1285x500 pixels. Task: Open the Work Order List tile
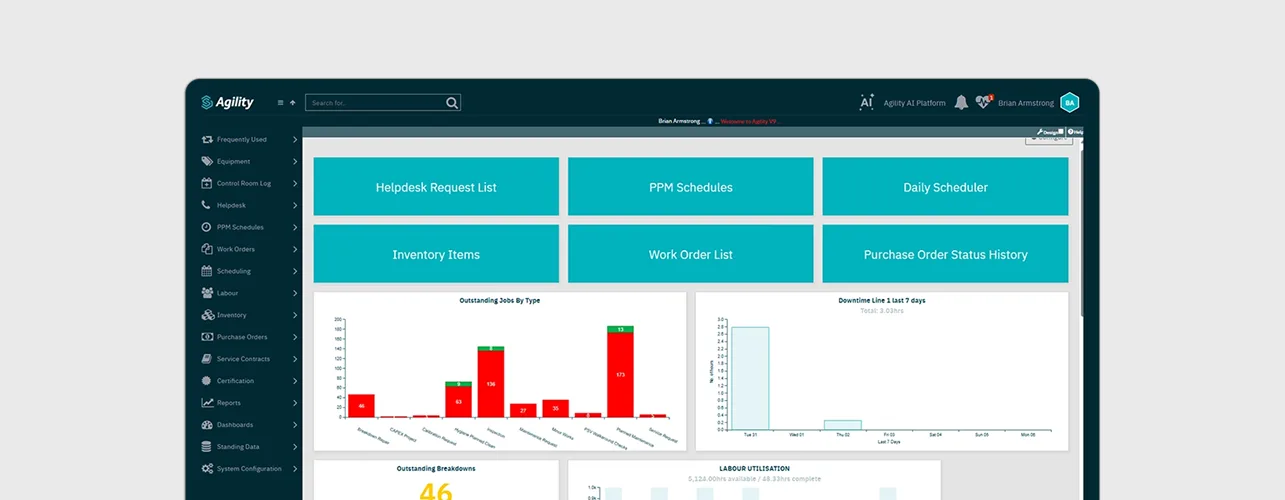[690, 254]
